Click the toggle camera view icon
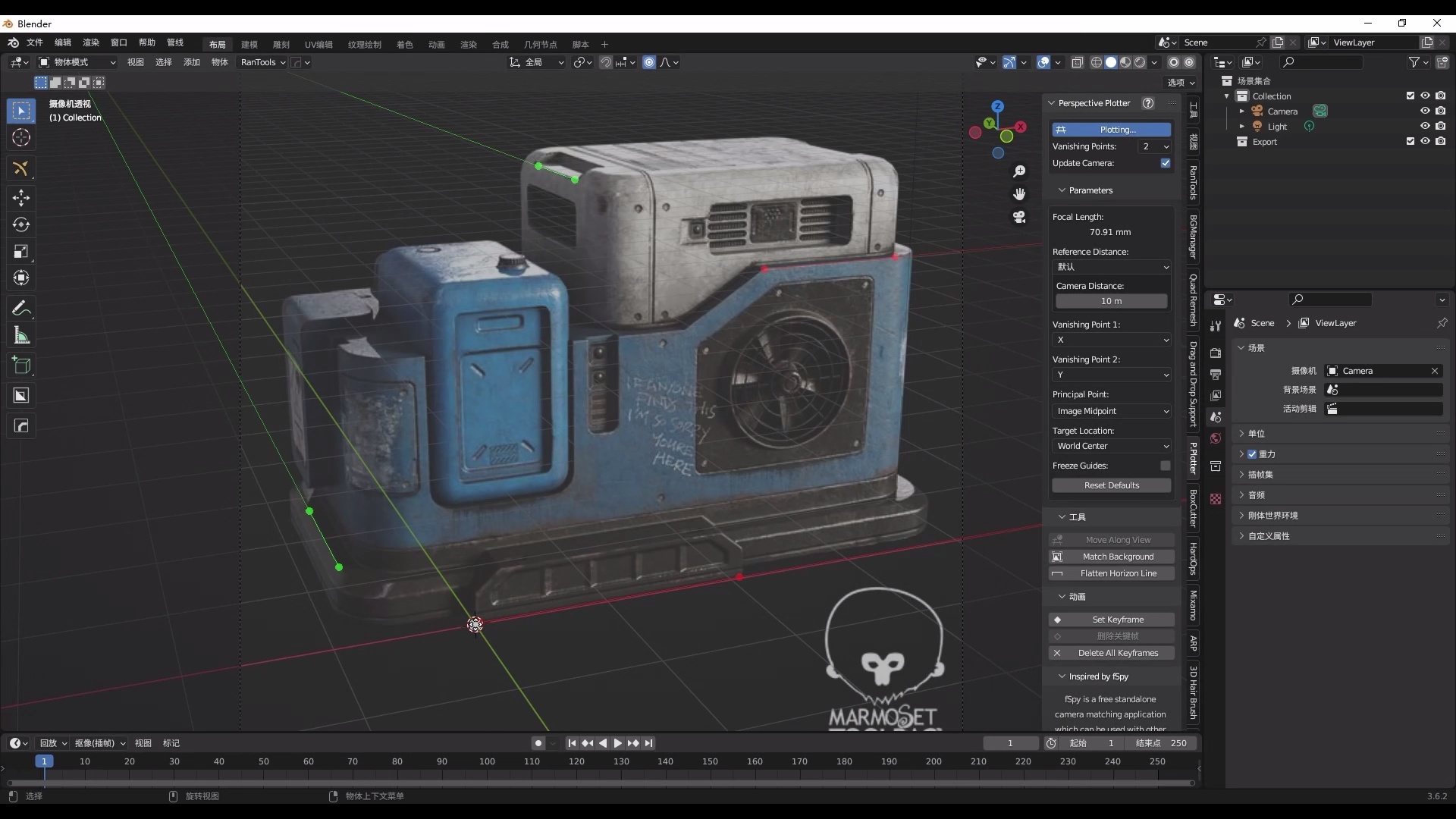Screen dimensions: 1456x819 click(1019, 218)
